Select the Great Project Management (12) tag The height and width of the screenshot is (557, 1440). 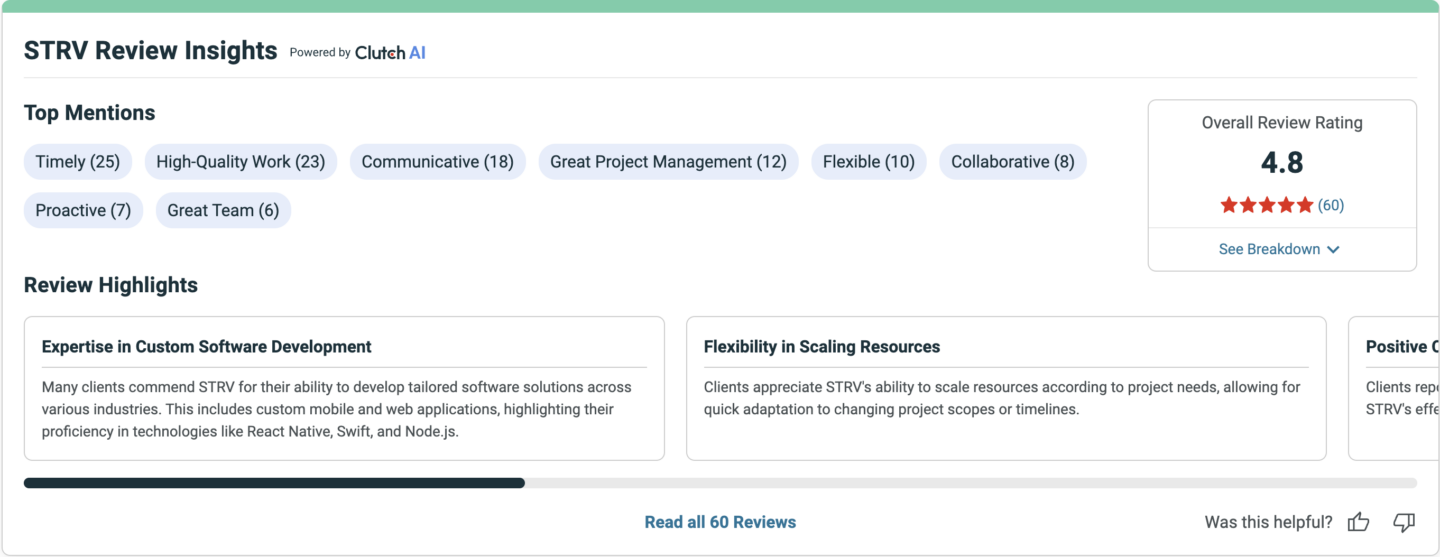669,162
